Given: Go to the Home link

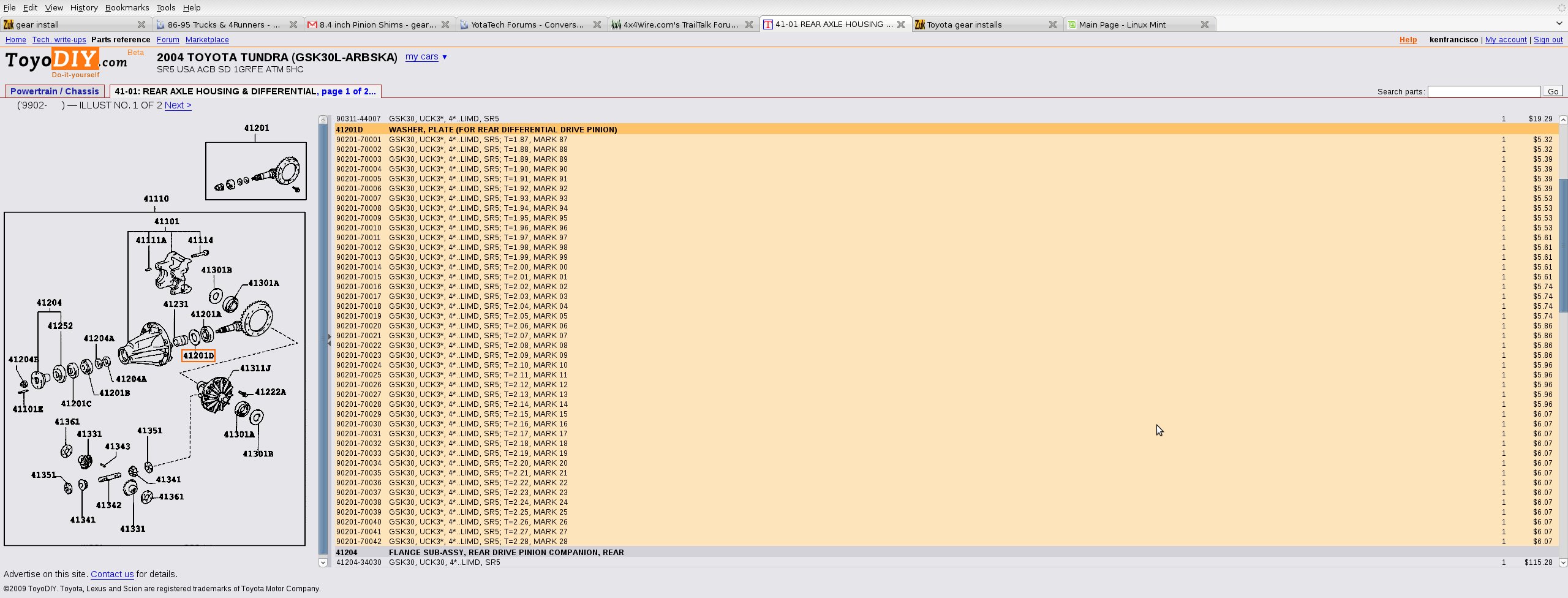Looking at the screenshot, I should tap(16, 40).
